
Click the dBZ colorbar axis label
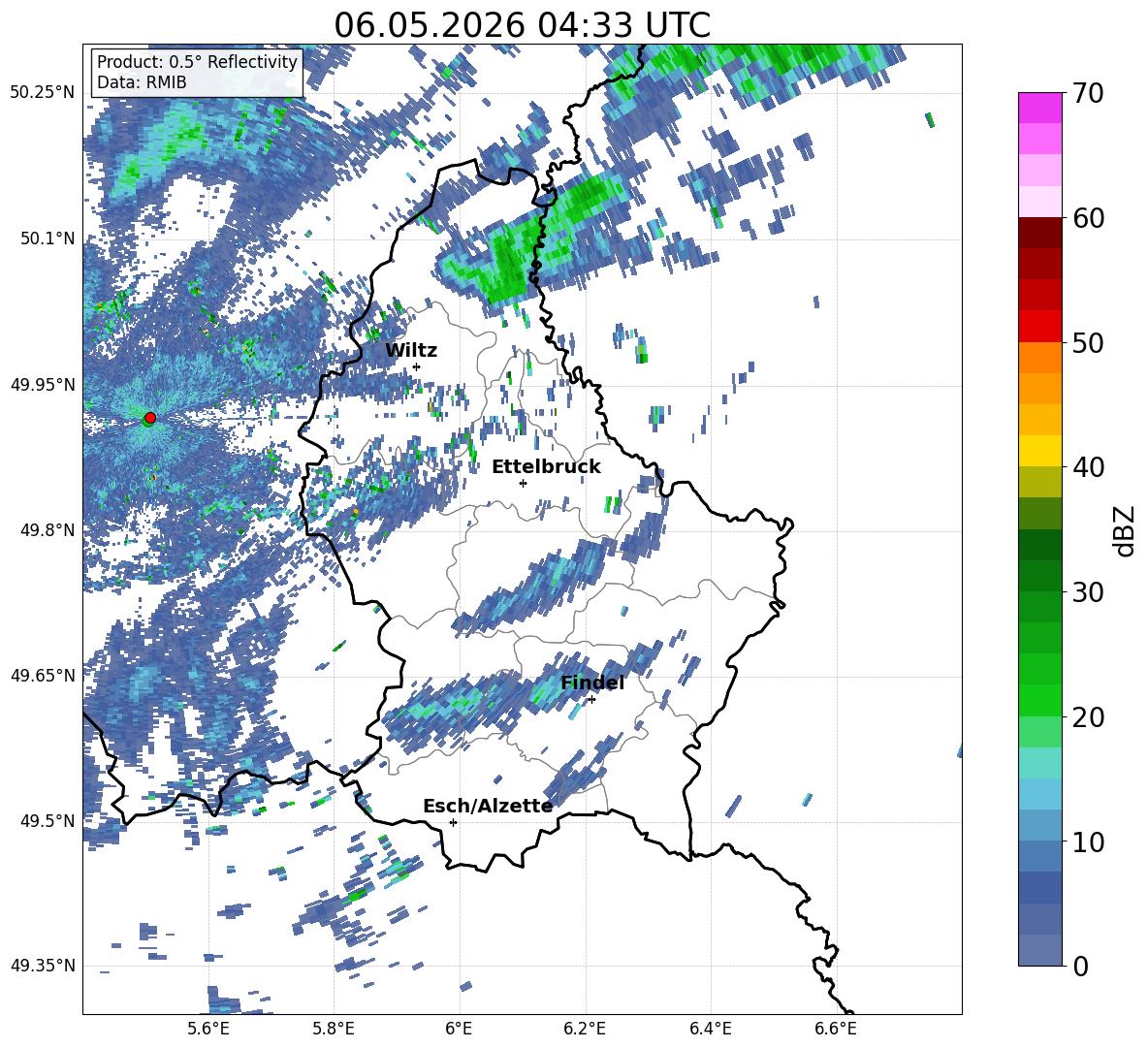point(1126,530)
